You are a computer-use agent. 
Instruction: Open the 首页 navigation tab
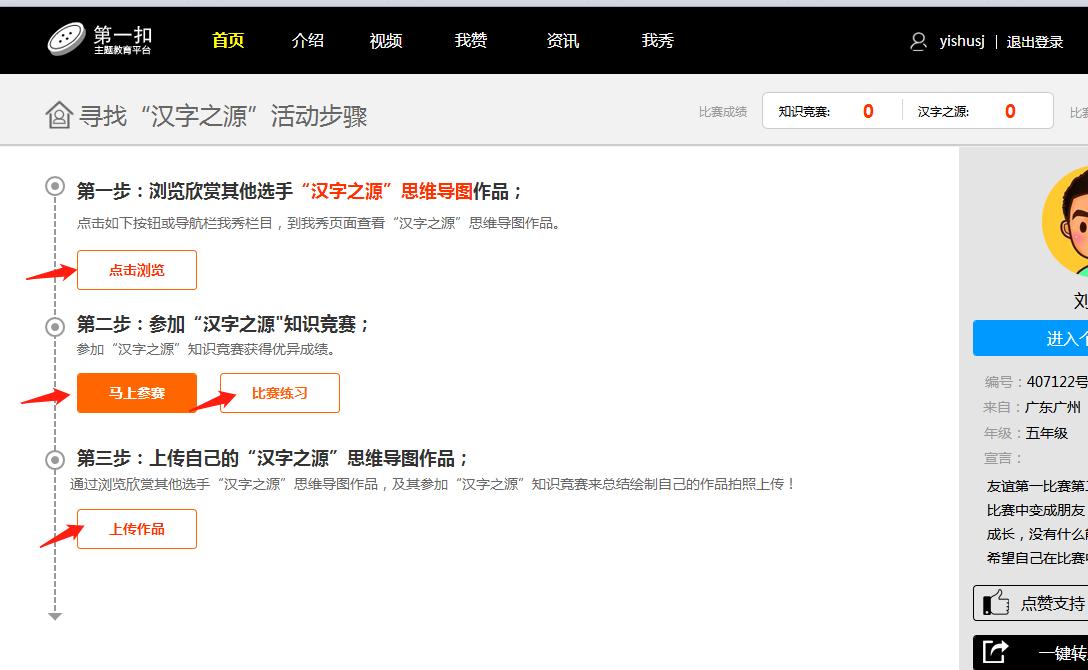tap(228, 41)
